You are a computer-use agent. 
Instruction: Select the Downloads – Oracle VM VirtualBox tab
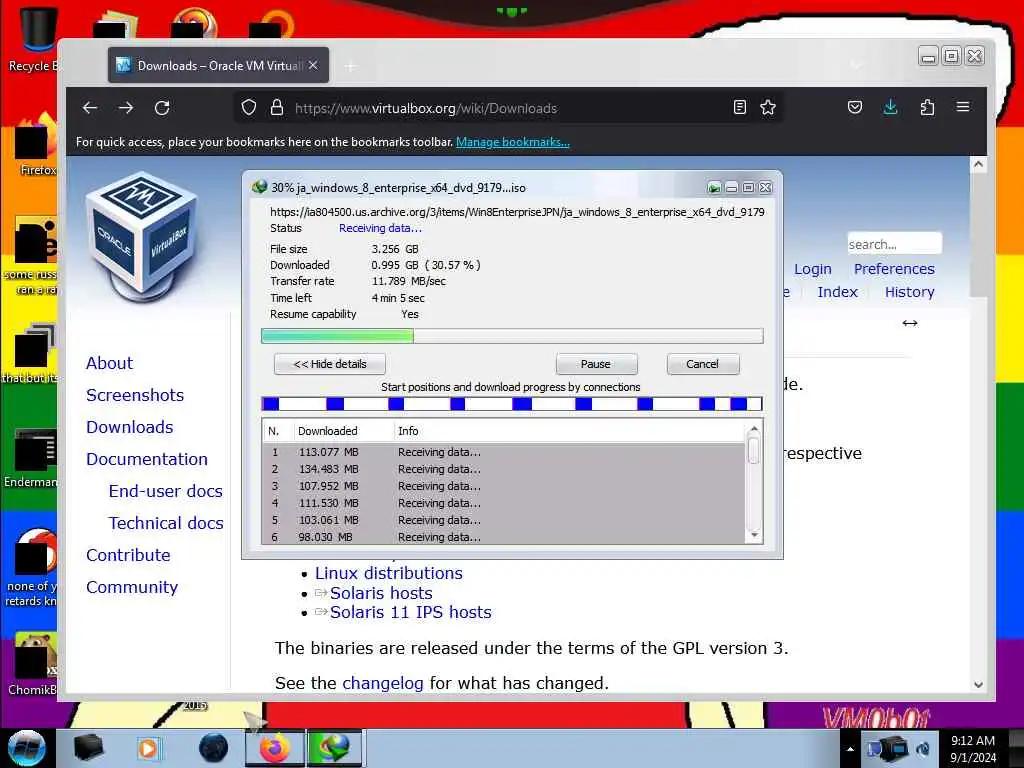[219, 65]
